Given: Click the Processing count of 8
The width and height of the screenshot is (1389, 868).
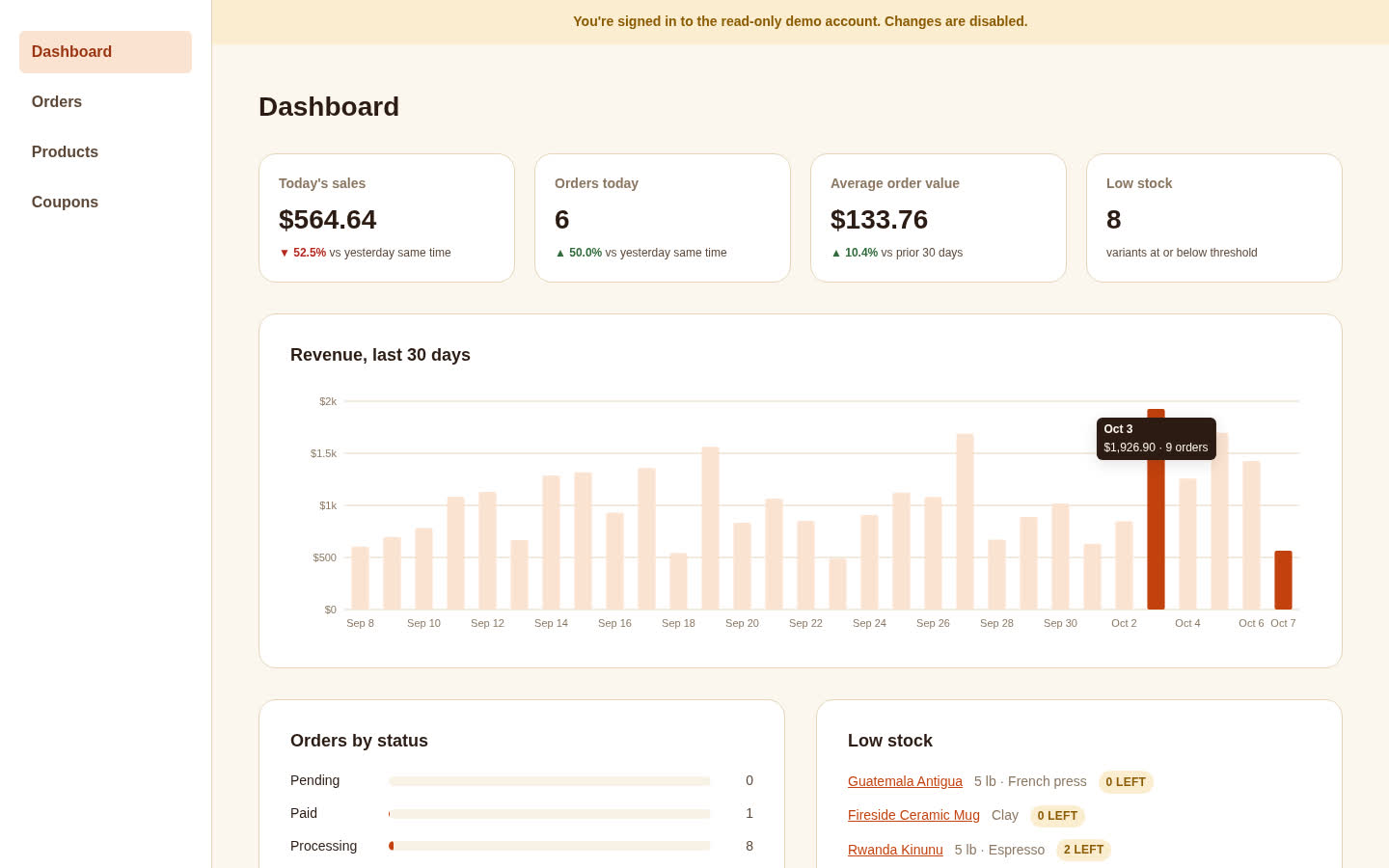Looking at the screenshot, I should pos(749,846).
